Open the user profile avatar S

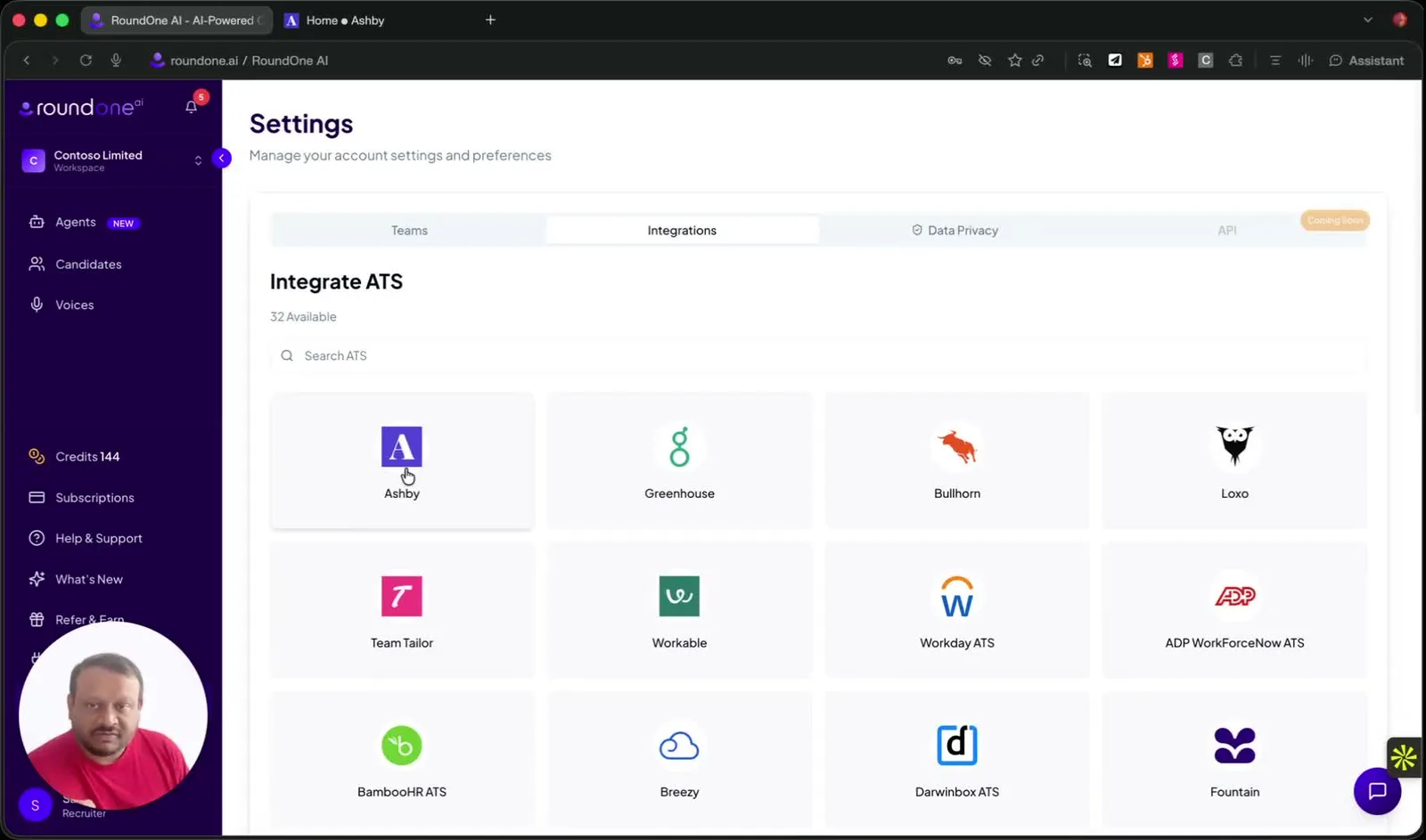(x=35, y=805)
